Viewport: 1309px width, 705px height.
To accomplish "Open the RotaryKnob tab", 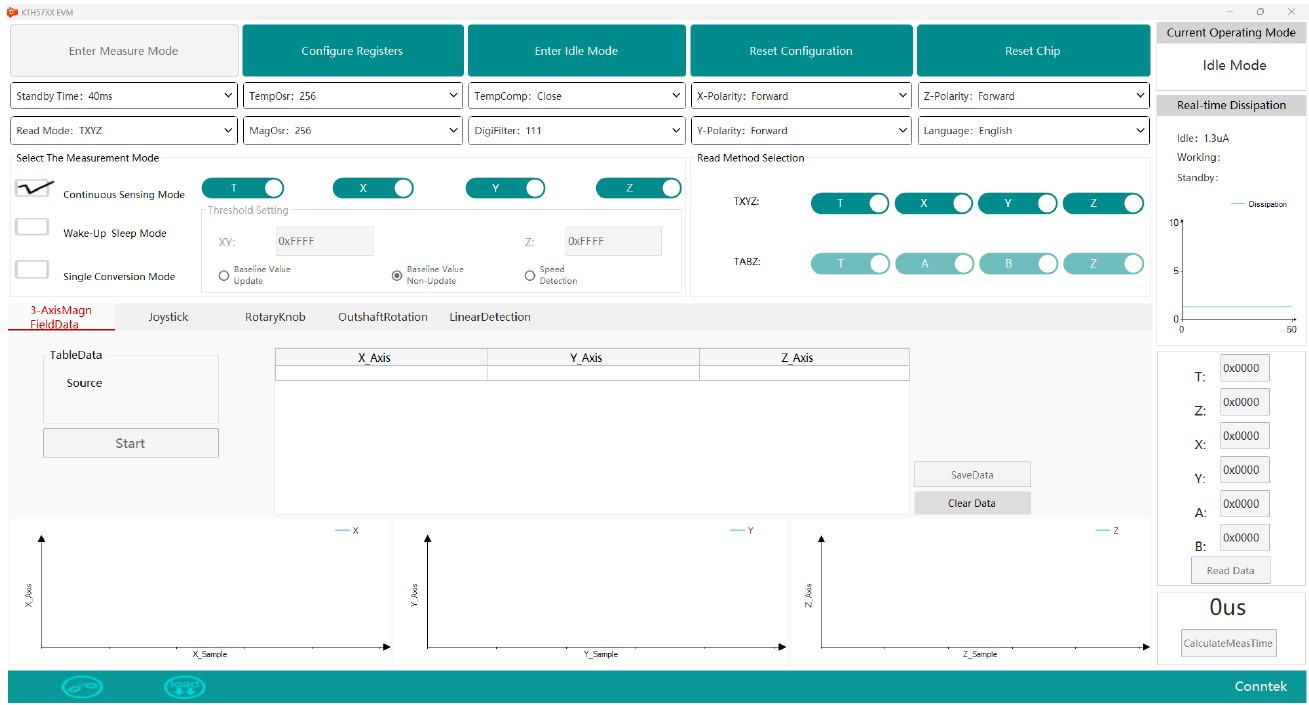I will (275, 317).
